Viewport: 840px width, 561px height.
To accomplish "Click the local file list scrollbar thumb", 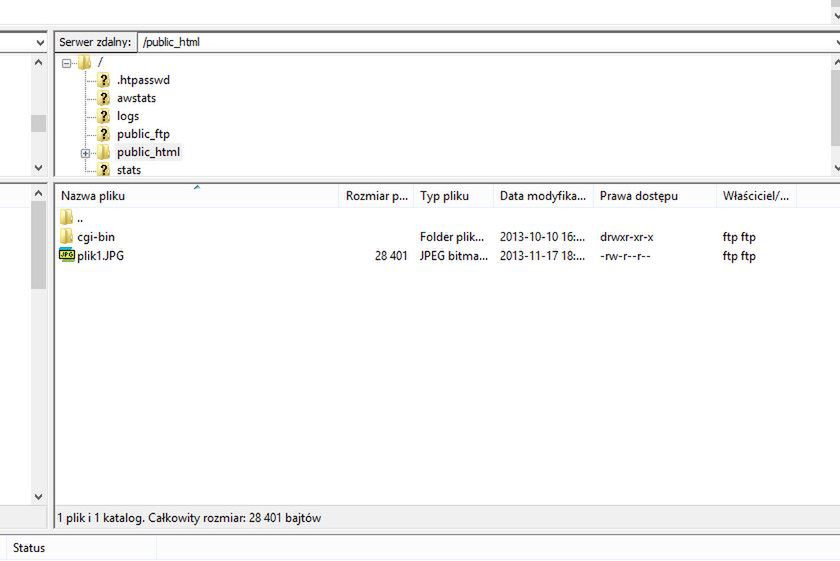I will coord(39,245).
